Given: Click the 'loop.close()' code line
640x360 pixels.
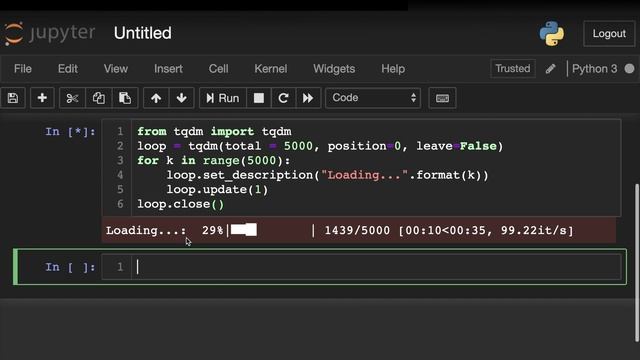Looking at the screenshot, I should click(180, 204).
